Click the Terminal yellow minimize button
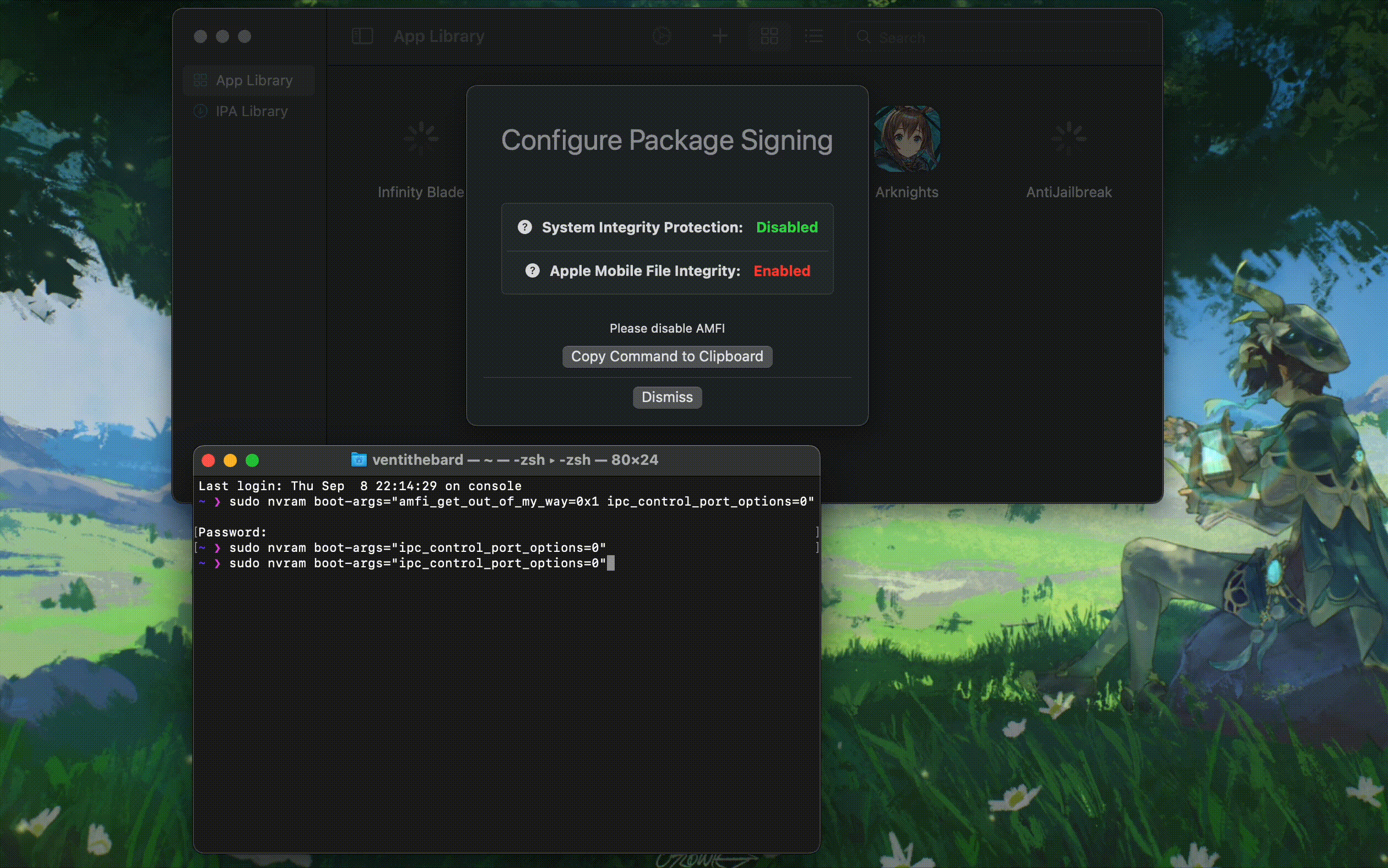The width and height of the screenshot is (1388, 868). [x=230, y=460]
